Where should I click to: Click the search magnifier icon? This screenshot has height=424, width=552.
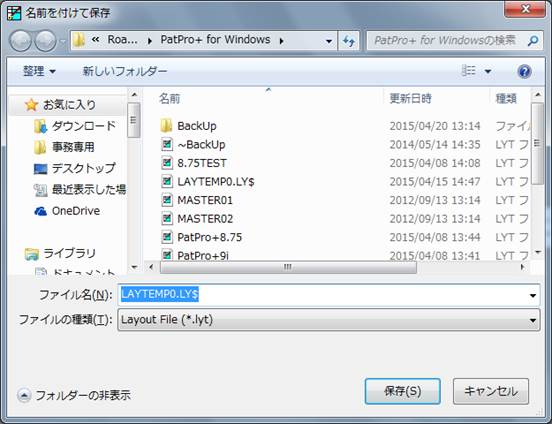click(533, 40)
